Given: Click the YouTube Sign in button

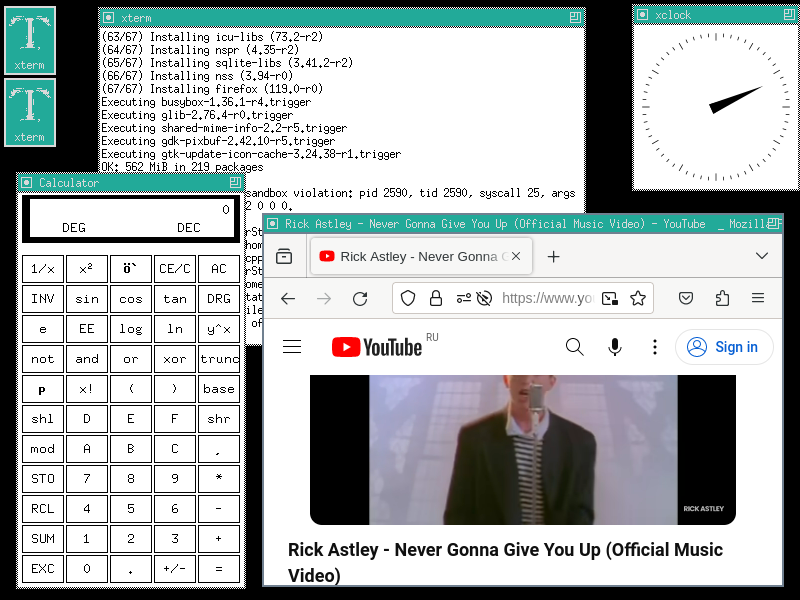Looking at the screenshot, I should point(724,347).
